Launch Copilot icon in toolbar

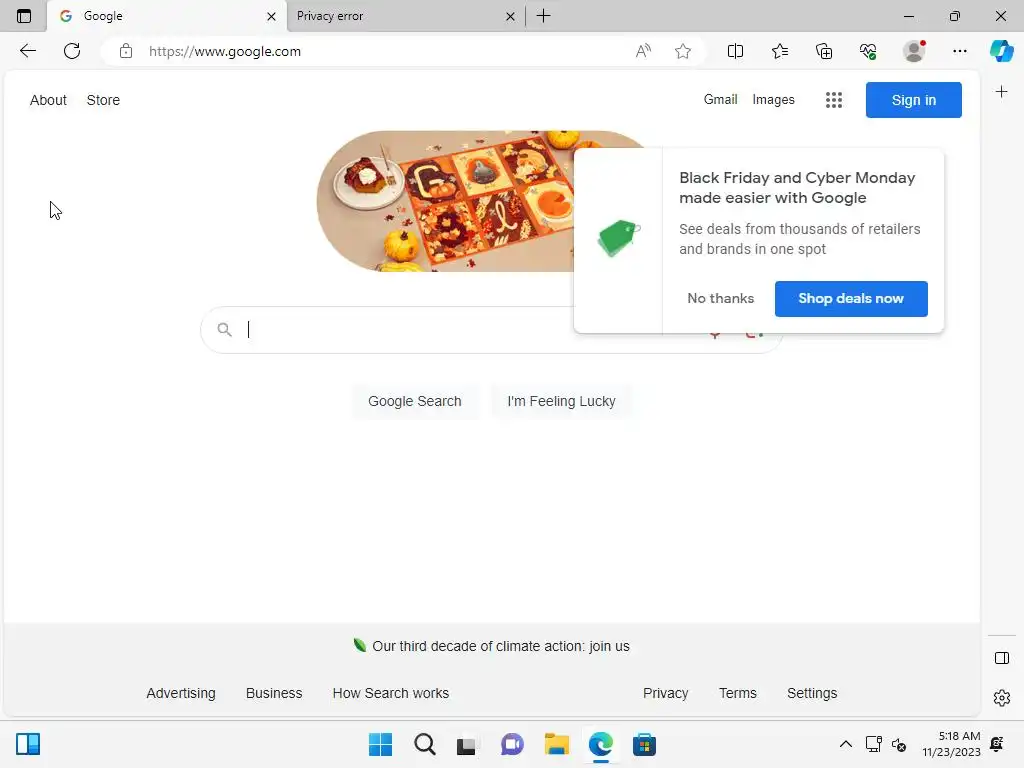click(1001, 51)
